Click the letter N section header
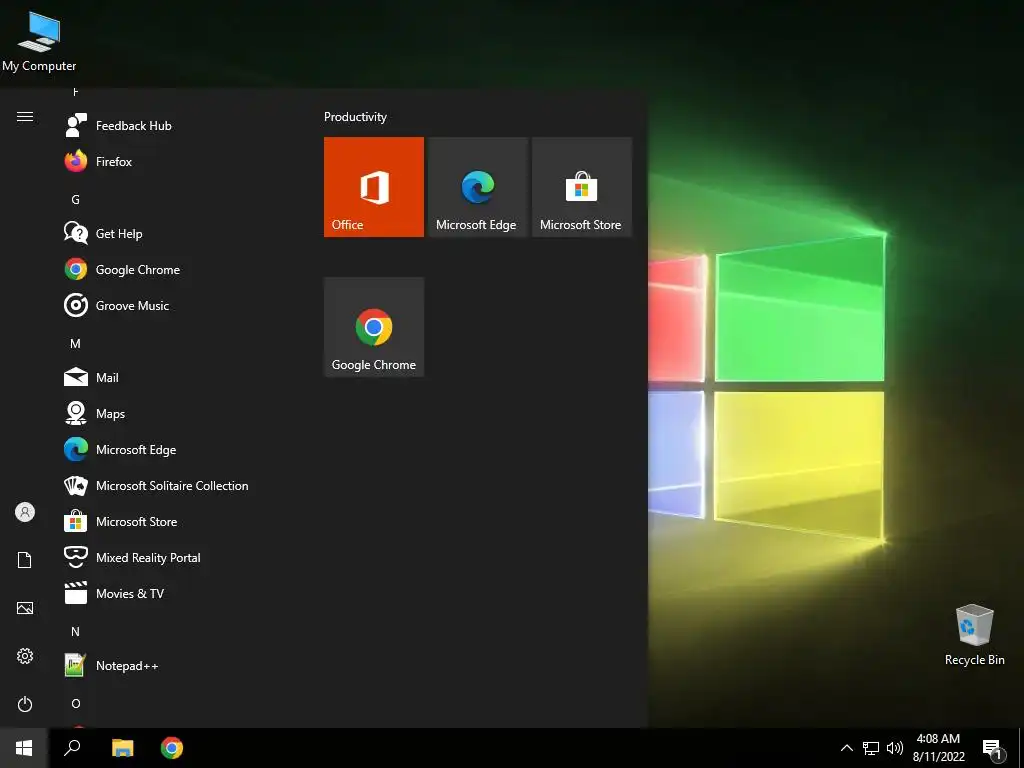 tap(75, 632)
